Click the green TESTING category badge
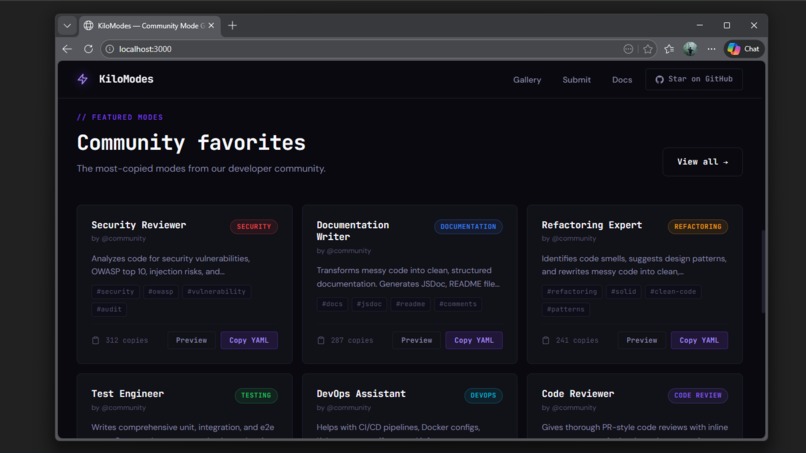 point(256,395)
